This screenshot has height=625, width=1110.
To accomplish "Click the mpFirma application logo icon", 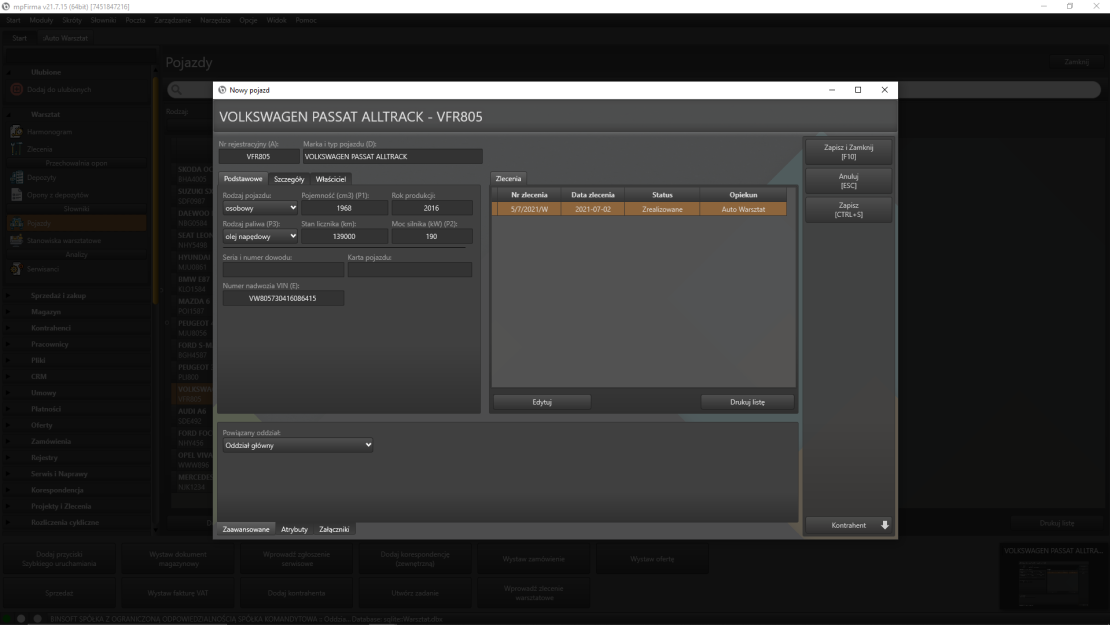I will point(6,6).
